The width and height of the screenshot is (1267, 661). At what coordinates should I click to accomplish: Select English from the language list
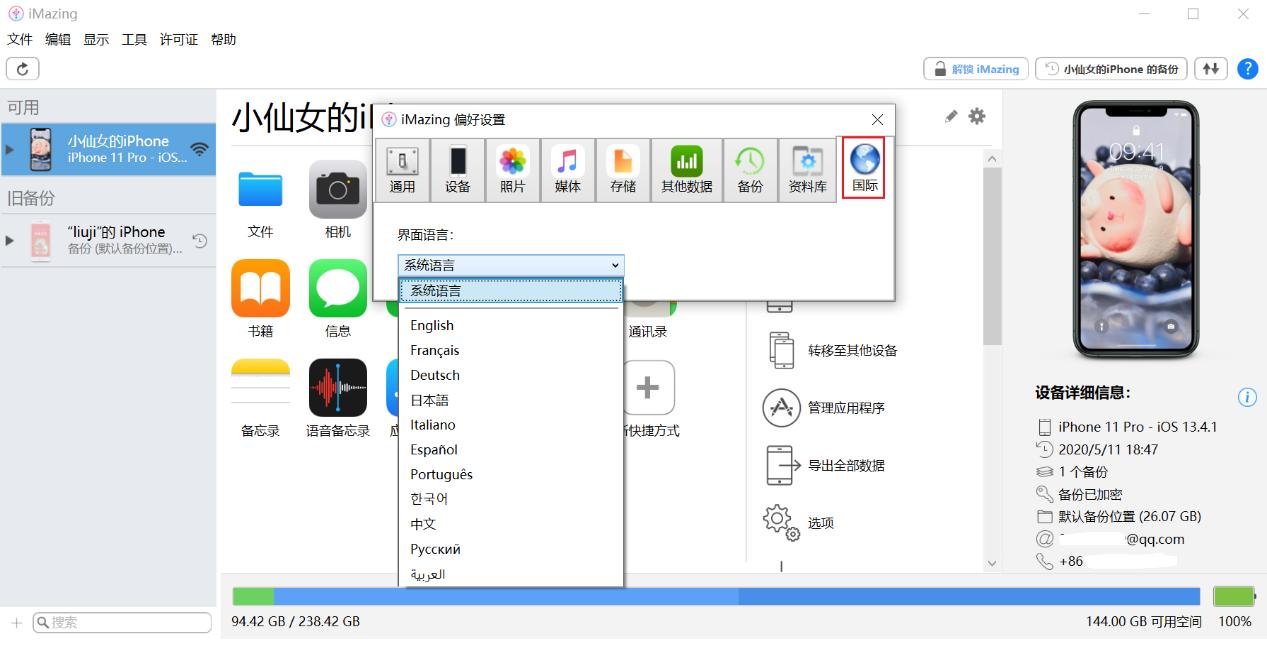(432, 325)
